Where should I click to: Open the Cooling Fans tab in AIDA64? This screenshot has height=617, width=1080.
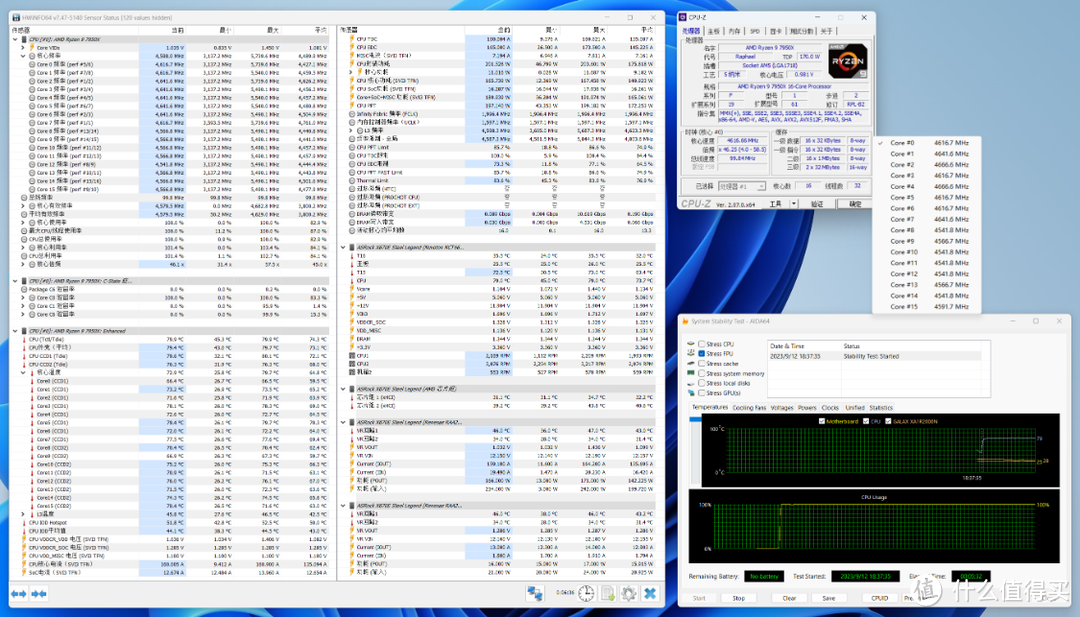click(x=749, y=408)
